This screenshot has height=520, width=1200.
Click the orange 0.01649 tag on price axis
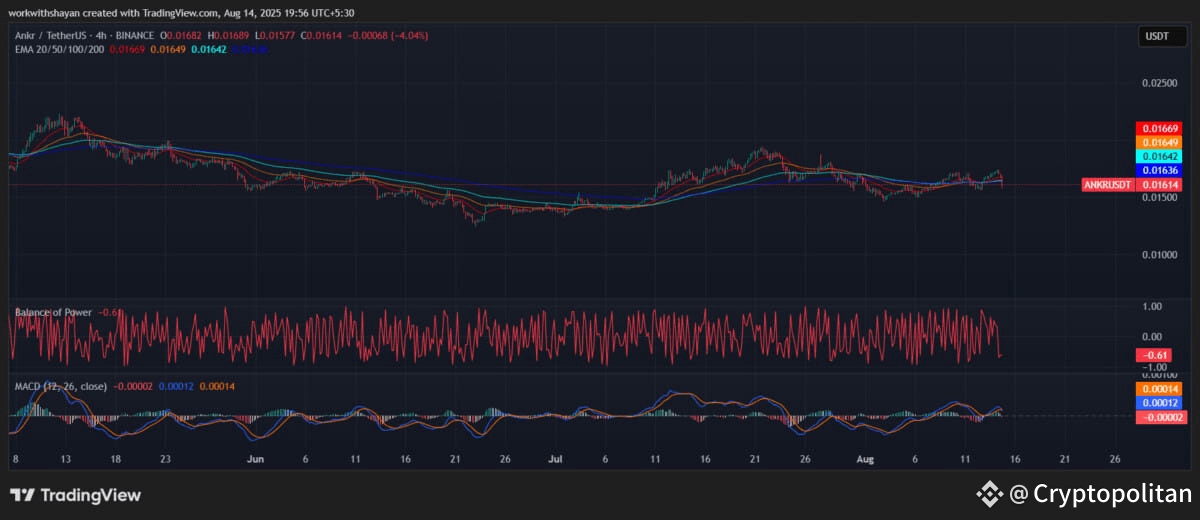(1160, 142)
